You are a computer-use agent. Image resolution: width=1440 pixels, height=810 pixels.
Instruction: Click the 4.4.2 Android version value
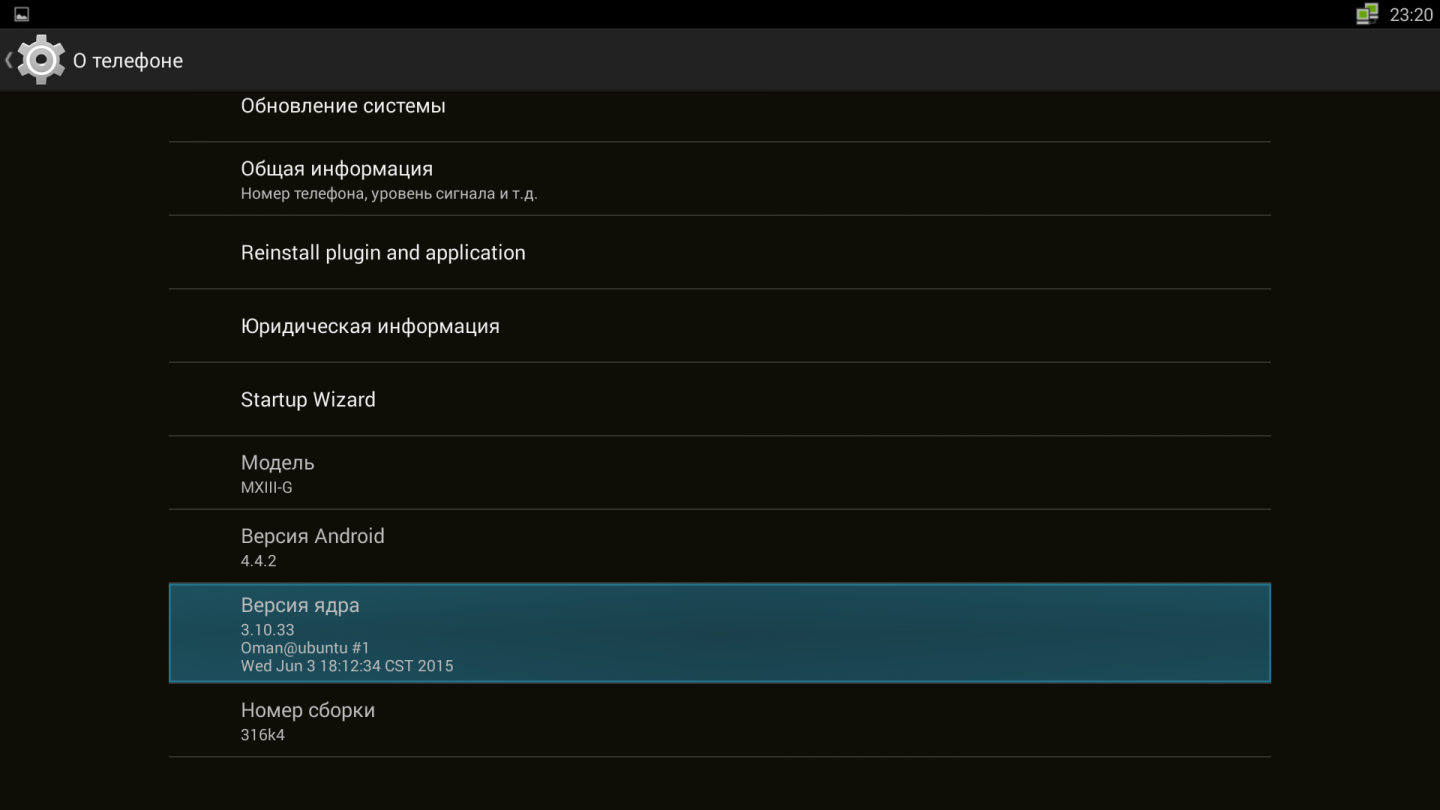(258, 561)
